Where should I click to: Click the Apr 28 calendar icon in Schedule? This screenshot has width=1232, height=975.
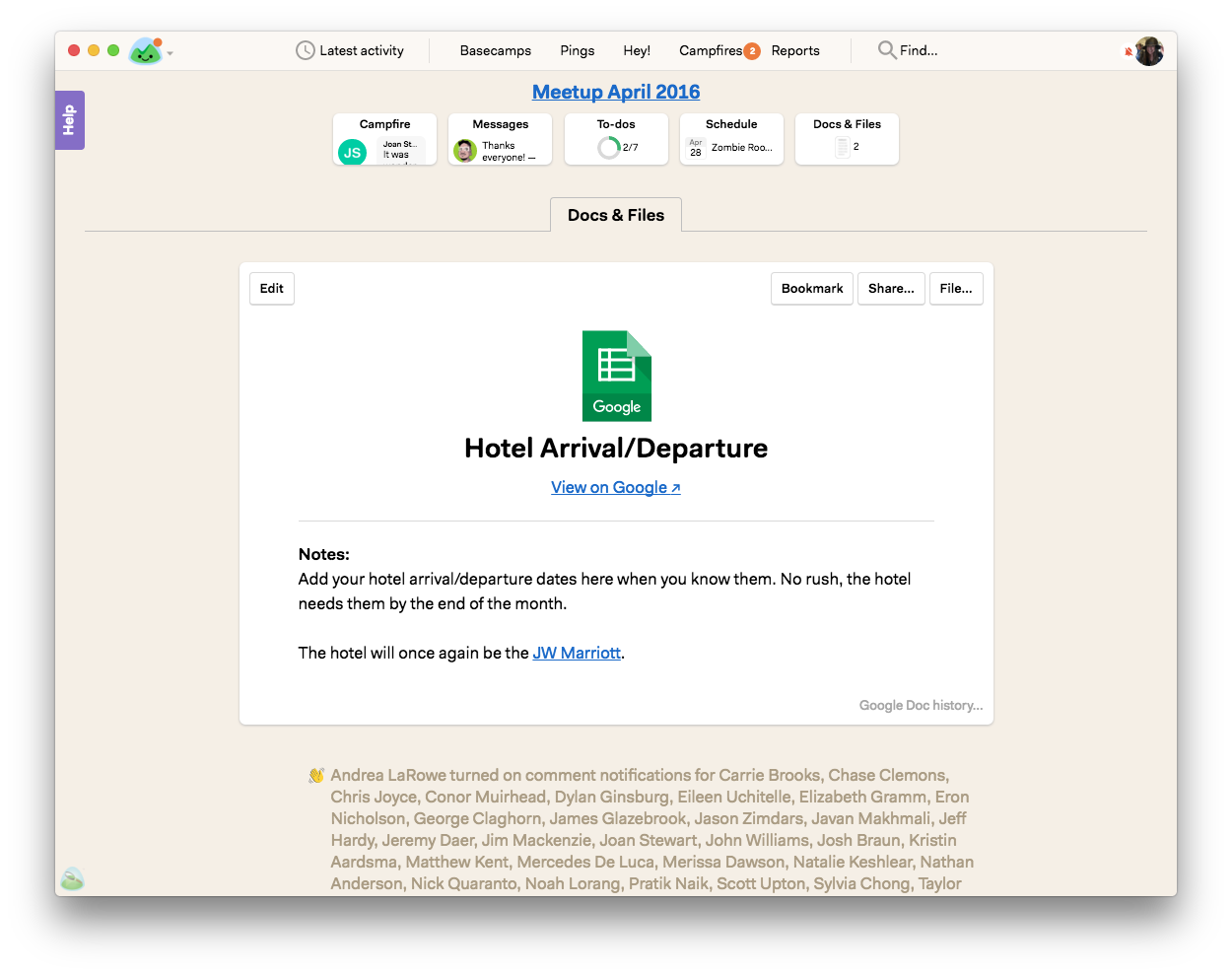pos(696,148)
